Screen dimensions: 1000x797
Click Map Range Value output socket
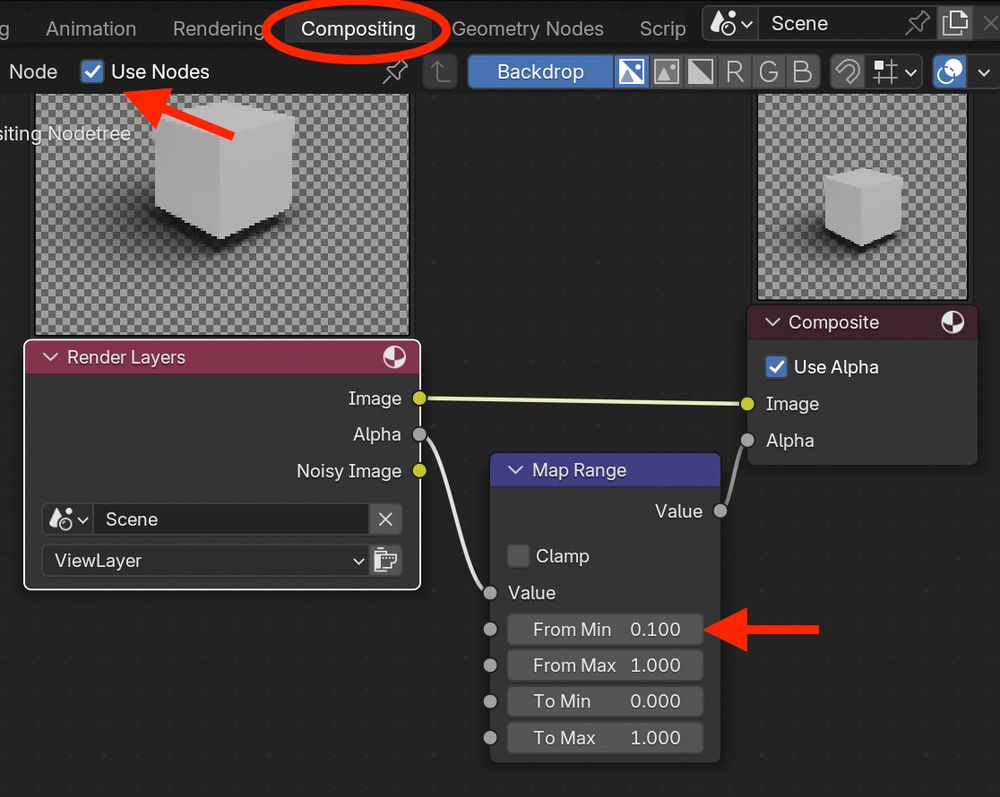click(x=720, y=511)
